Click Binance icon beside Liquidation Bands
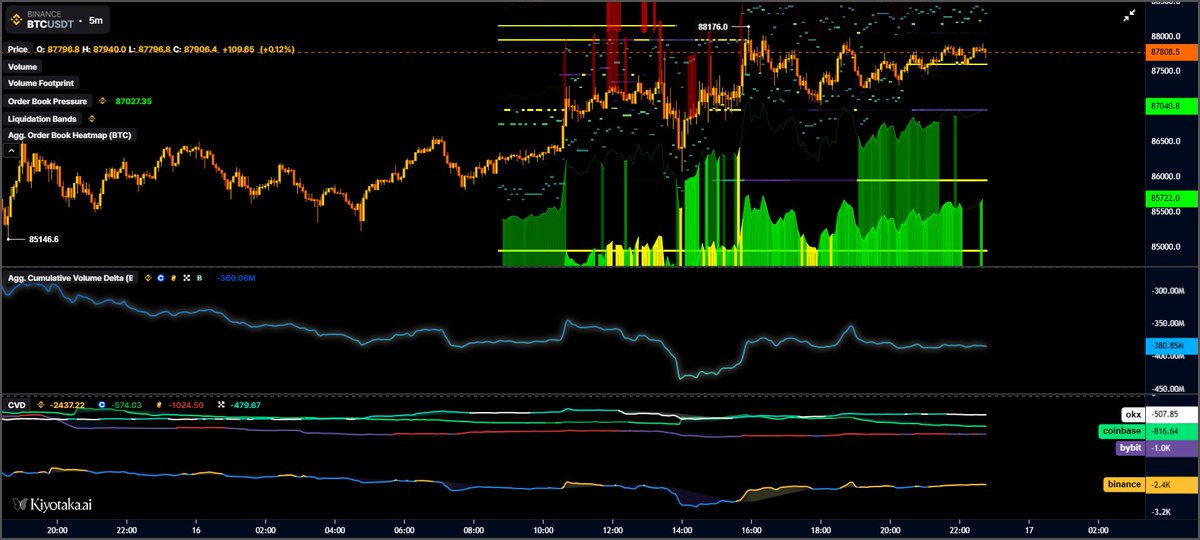Image resolution: width=1200 pixels, height=540 pixels. [92, 118]
